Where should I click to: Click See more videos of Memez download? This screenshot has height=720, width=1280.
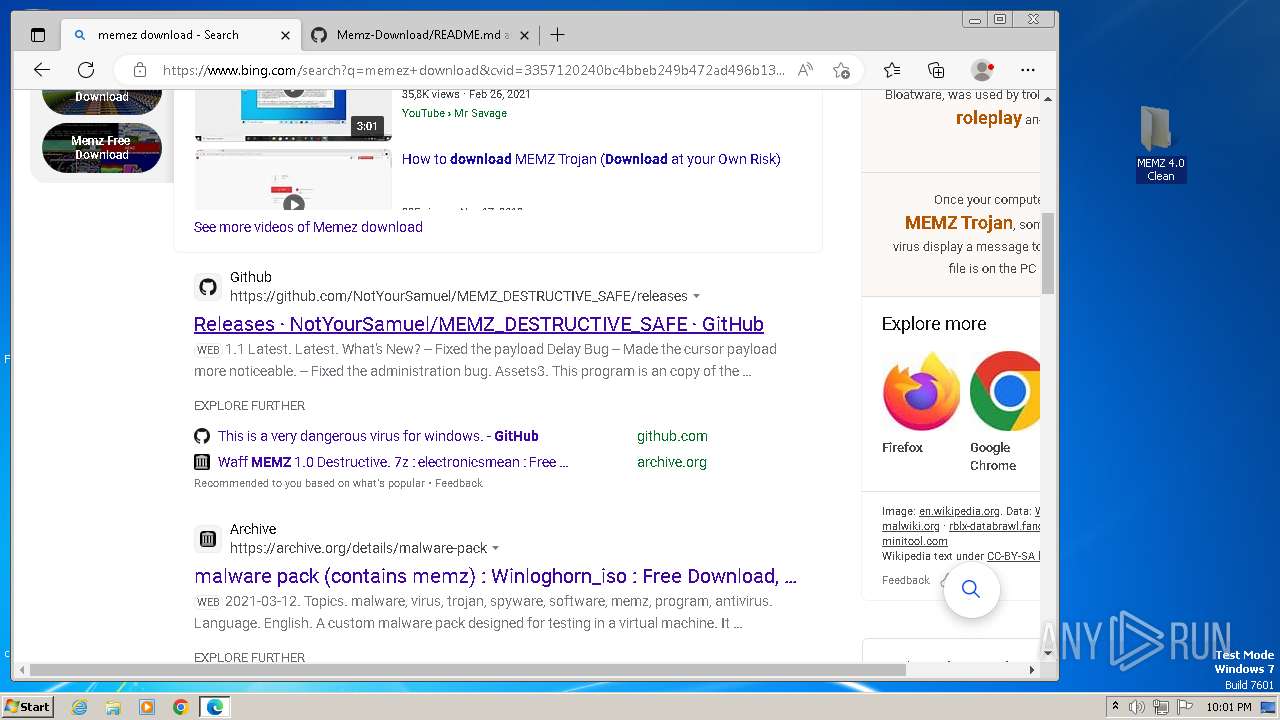pyautogui.click(x=308, y=227)
